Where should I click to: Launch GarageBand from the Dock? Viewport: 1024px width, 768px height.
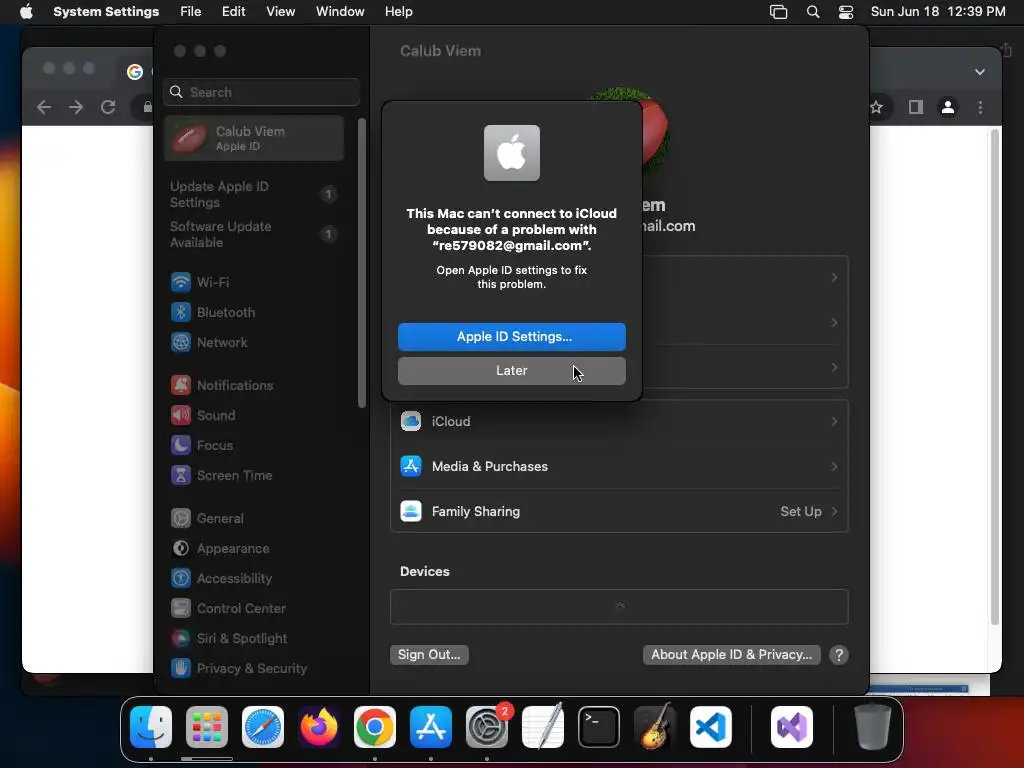[655, 727]
